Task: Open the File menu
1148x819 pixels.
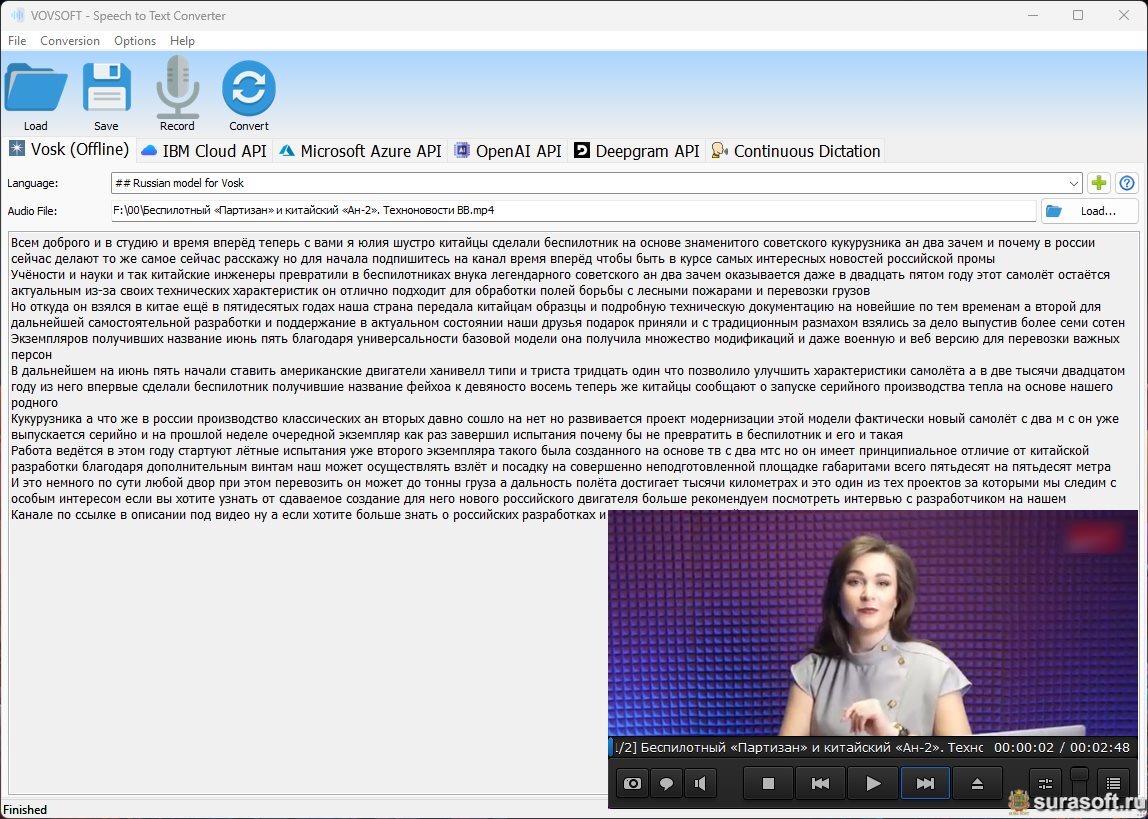Action: [x=17, y=41]
